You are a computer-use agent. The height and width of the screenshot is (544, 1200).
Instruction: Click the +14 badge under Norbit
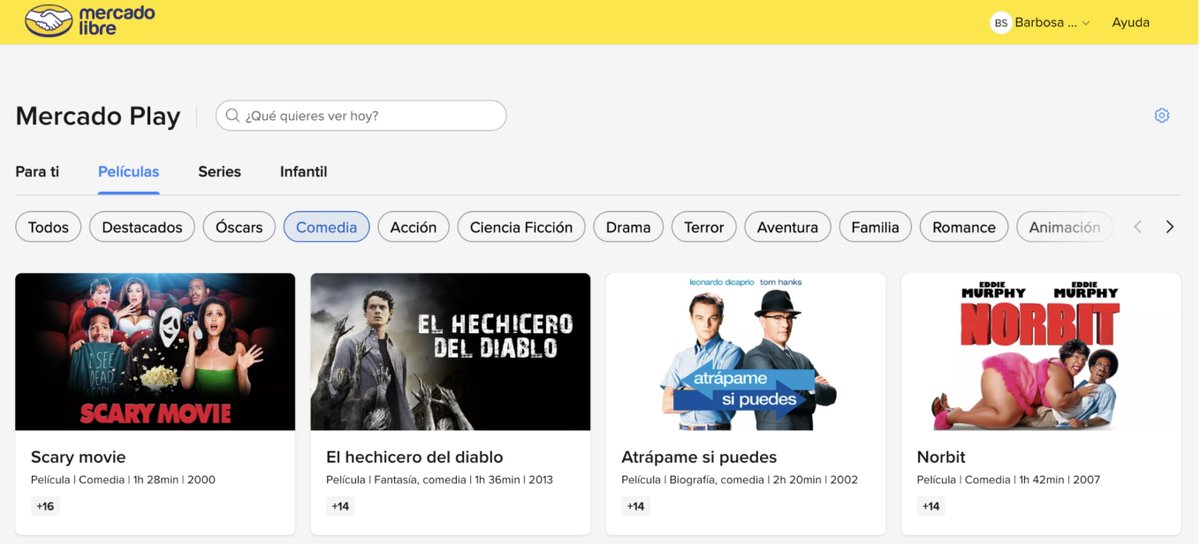[x=931, y=506]
